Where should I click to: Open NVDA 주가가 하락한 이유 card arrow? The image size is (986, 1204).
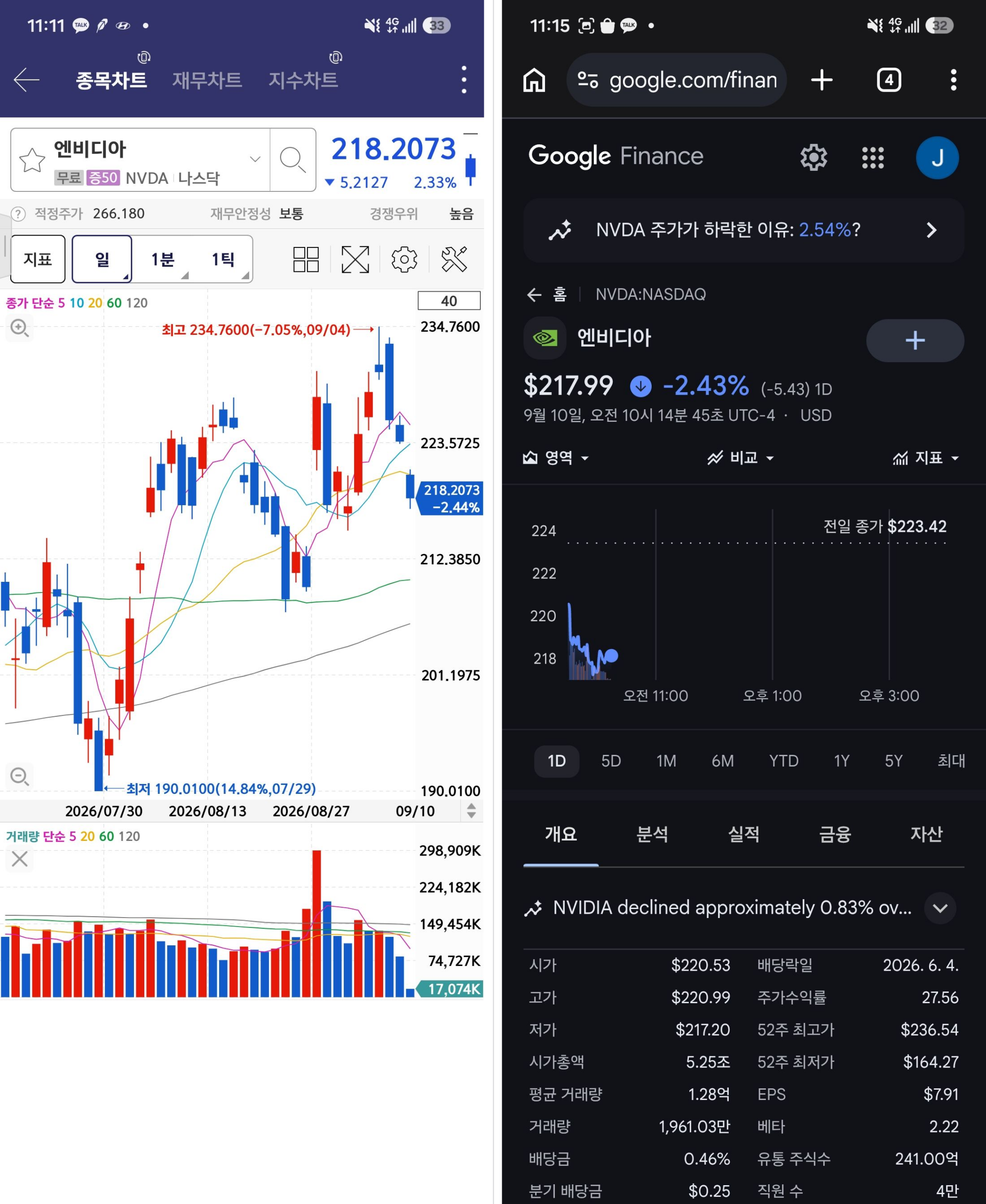point(931,230)
